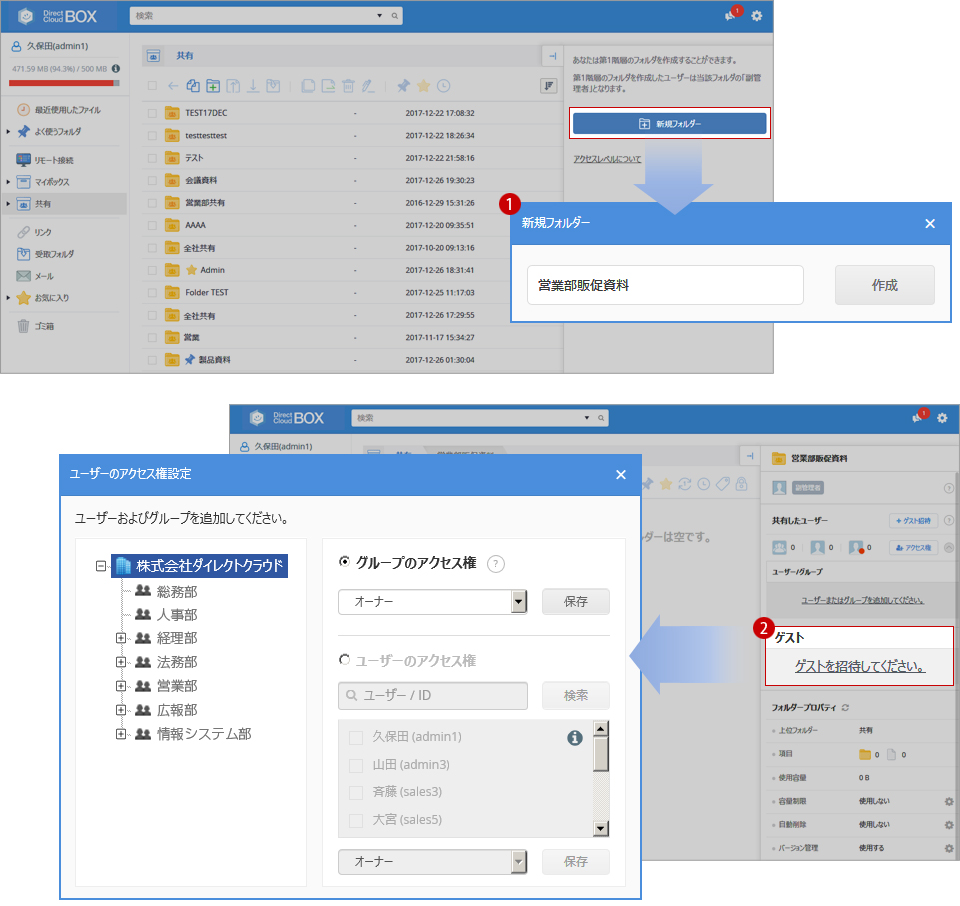The height and width of the screenshot is (906, 960).
Task: Expand the 経理部 tree node
Action: tap(121, 638)
